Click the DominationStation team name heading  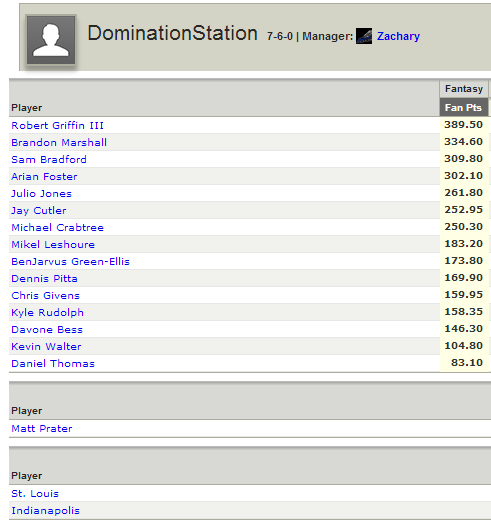[172, 33]
